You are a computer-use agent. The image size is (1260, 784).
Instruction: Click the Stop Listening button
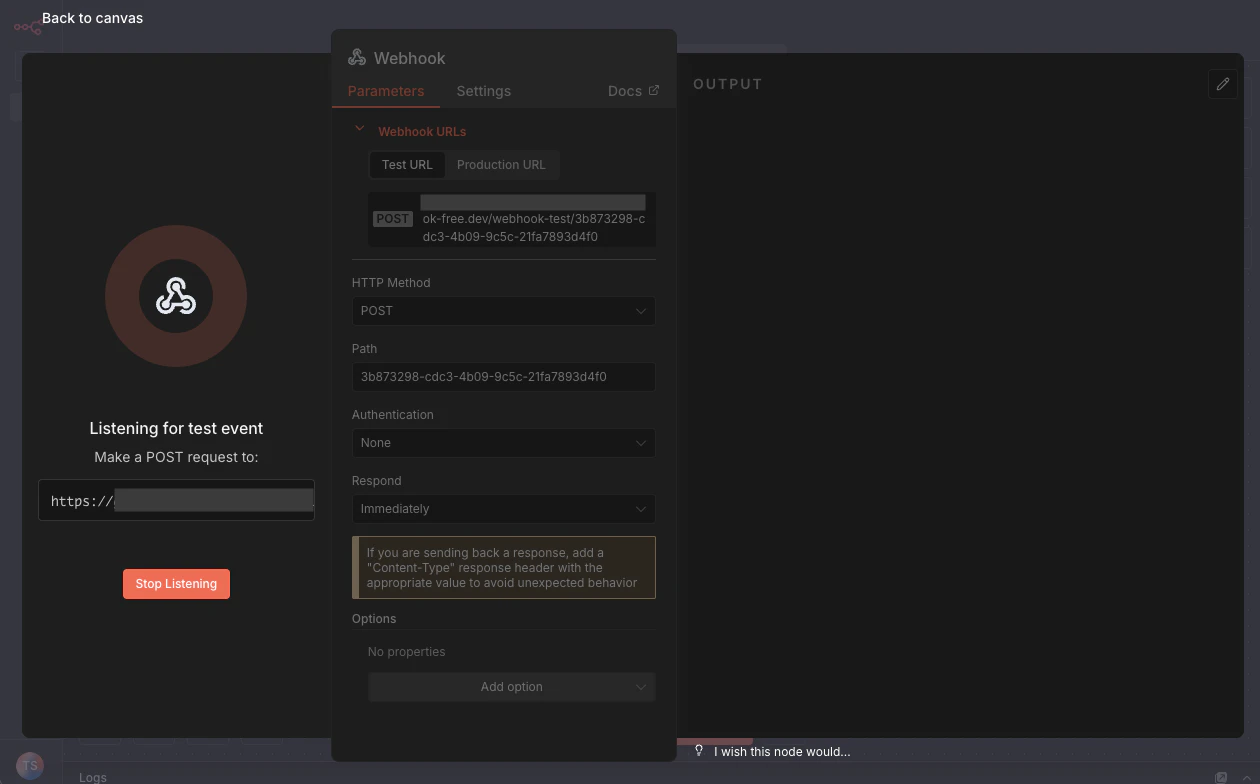pyautogui.click(x=176, y=584)
